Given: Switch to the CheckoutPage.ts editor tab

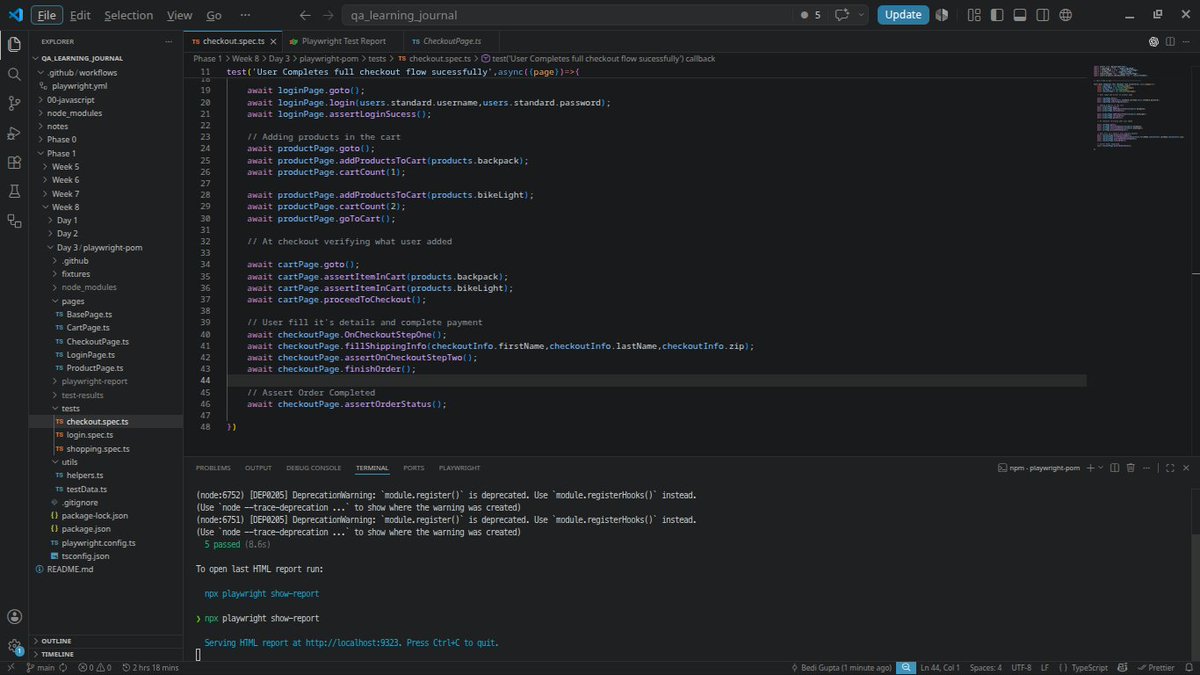Looking at the screenshot, I should pyautogui.click(x=452, y=41).
